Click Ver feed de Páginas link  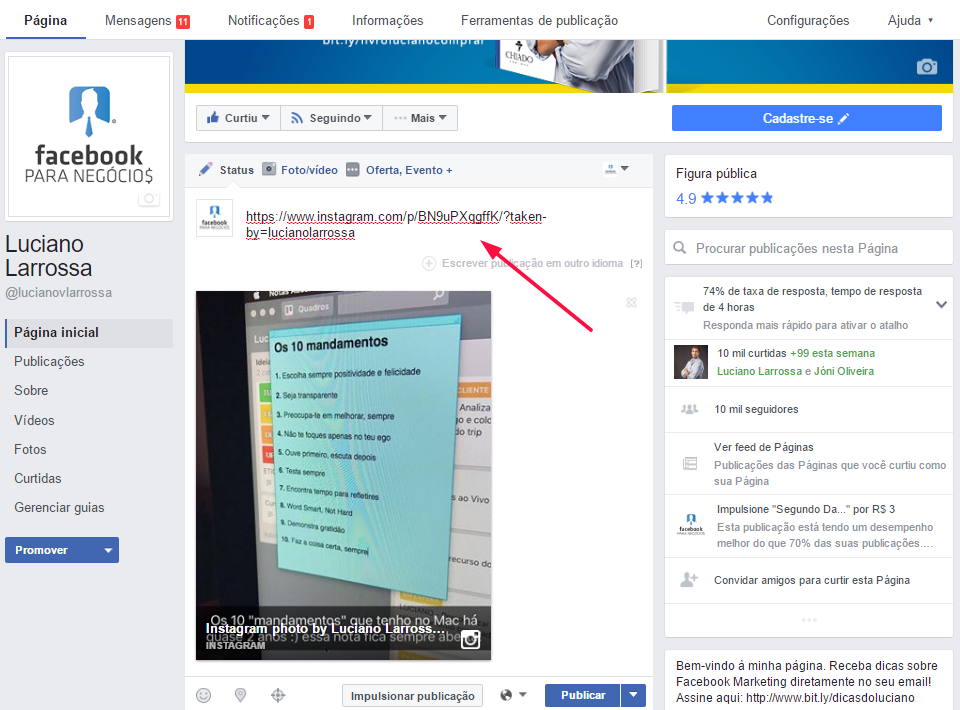tap(763, 447)
